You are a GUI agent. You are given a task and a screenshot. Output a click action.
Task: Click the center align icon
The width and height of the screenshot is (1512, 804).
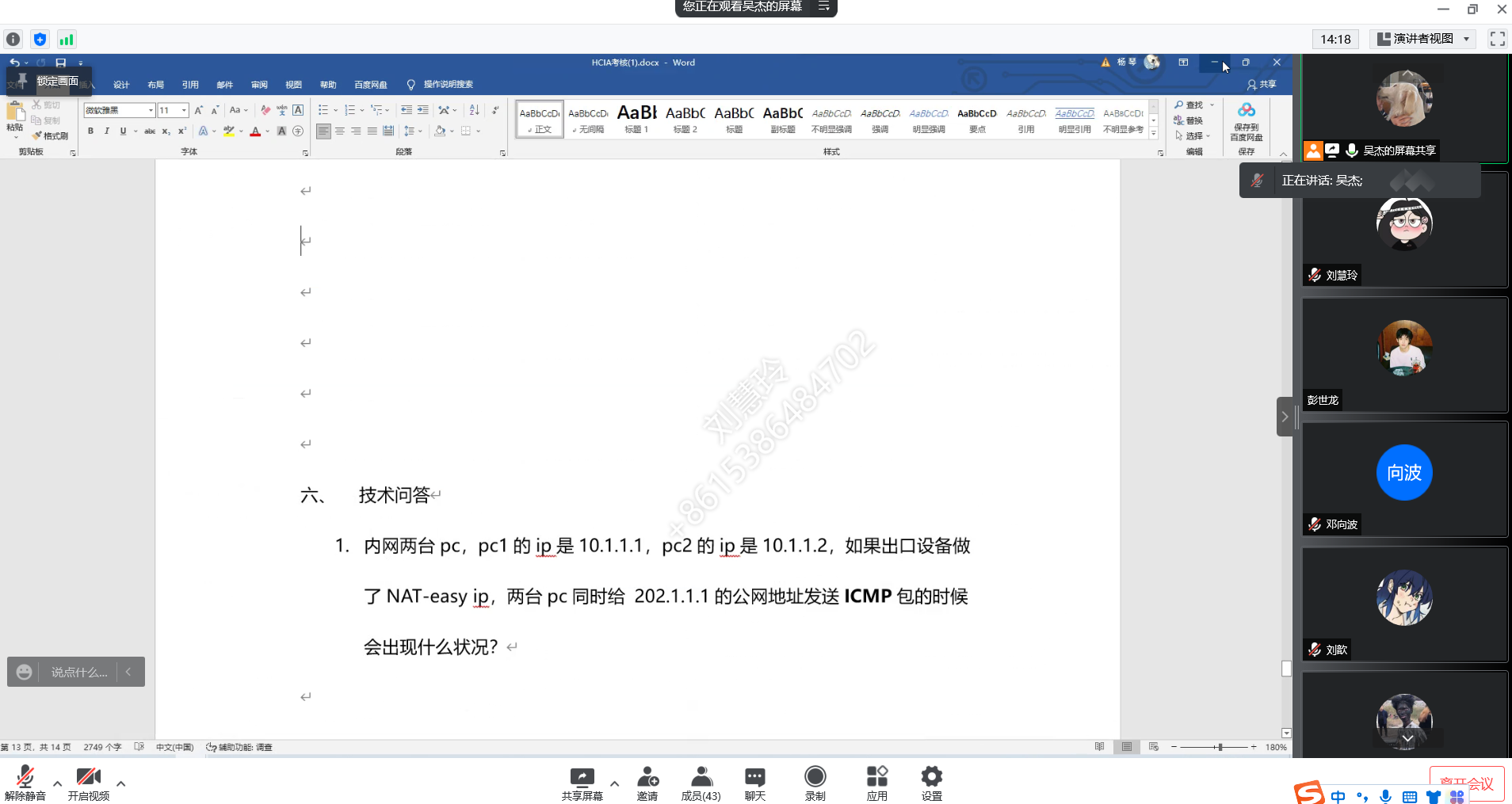340,131
